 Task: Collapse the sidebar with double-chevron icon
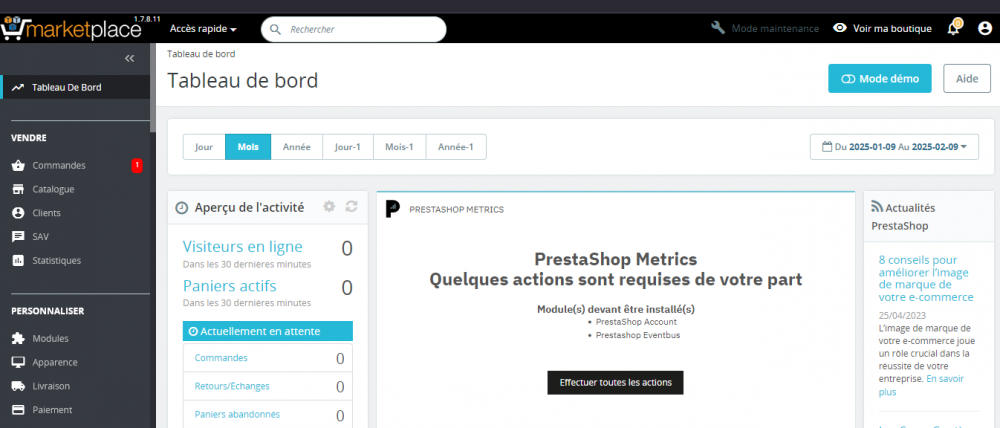129,59
